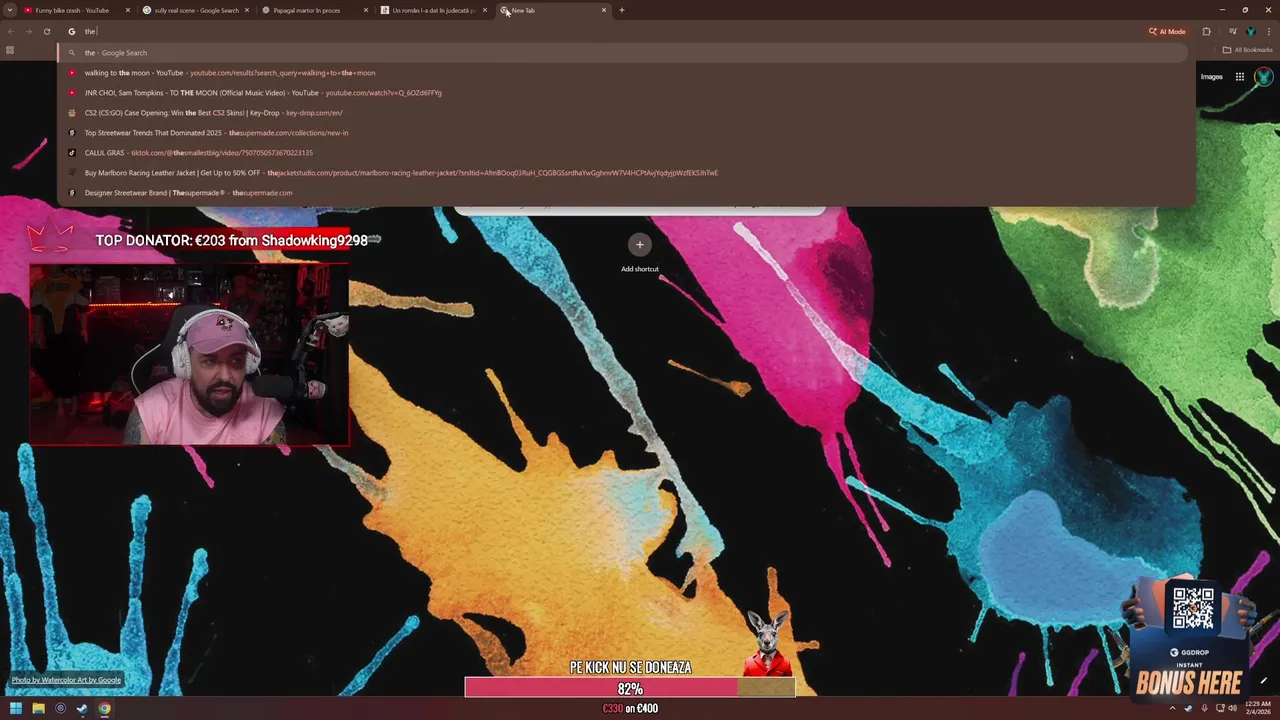Open the apps grid in bookmarks bar

10,50
